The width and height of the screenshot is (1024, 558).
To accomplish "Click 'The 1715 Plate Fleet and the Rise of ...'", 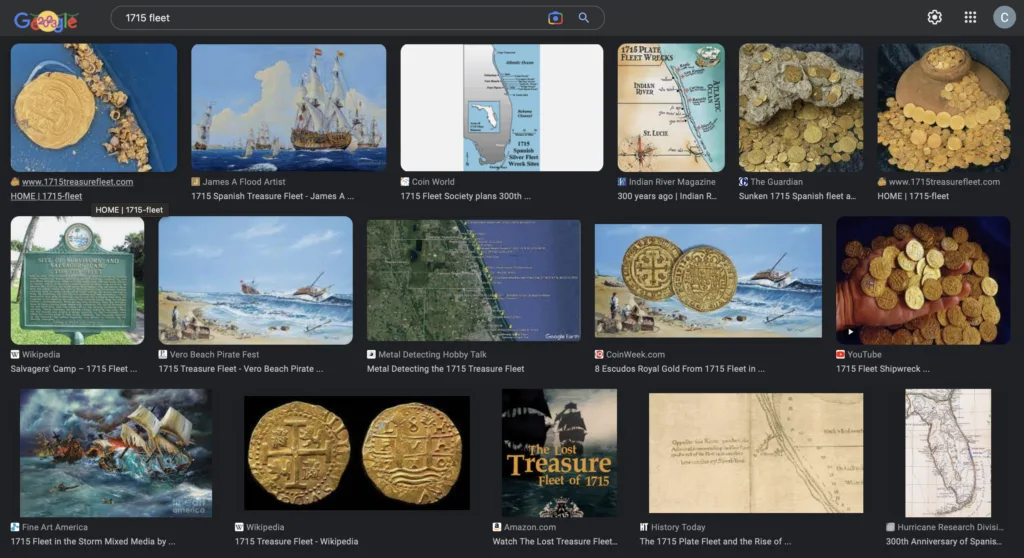I will click(x=715, y=541).
